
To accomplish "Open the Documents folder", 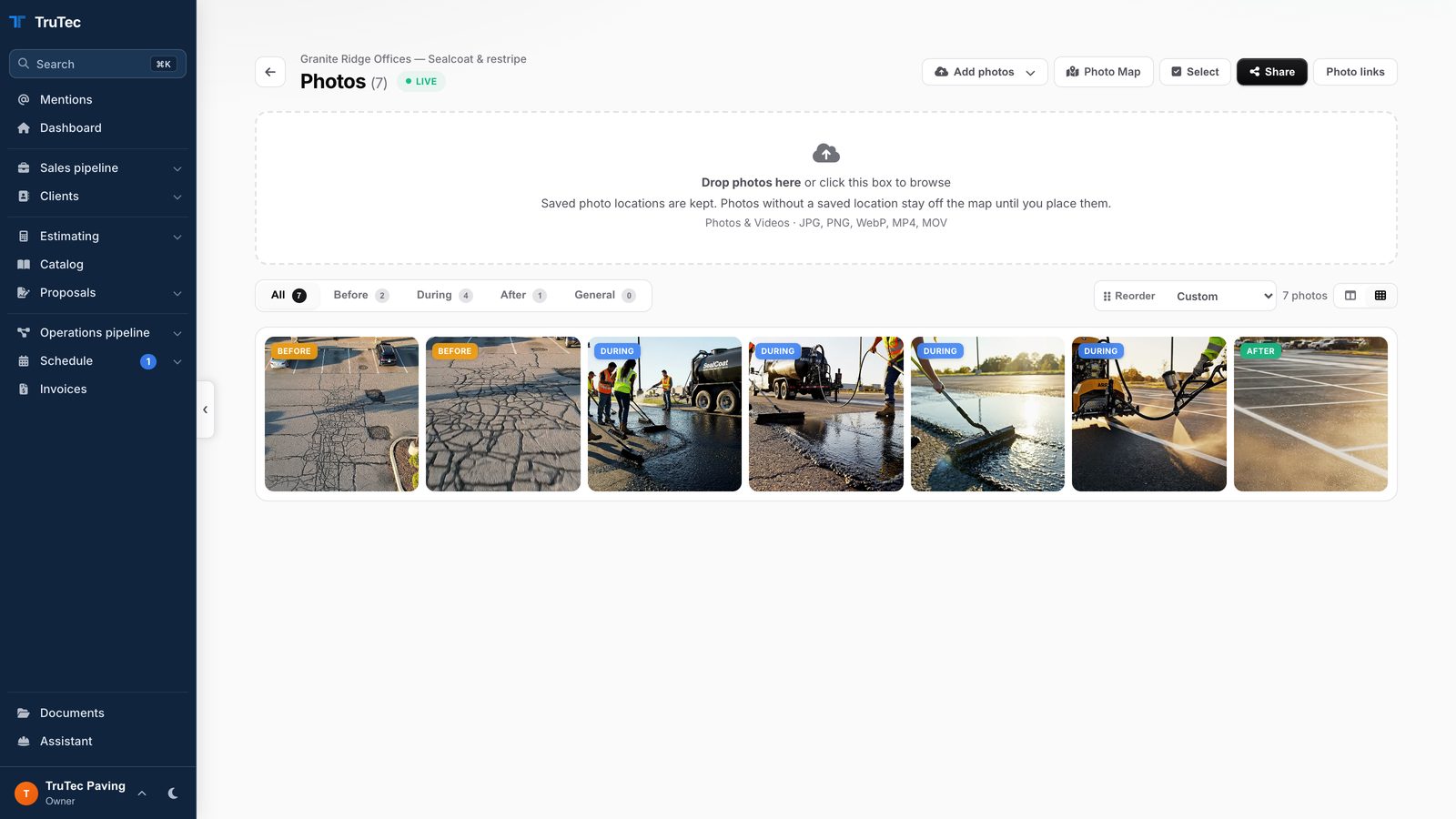I will point(98,713).
